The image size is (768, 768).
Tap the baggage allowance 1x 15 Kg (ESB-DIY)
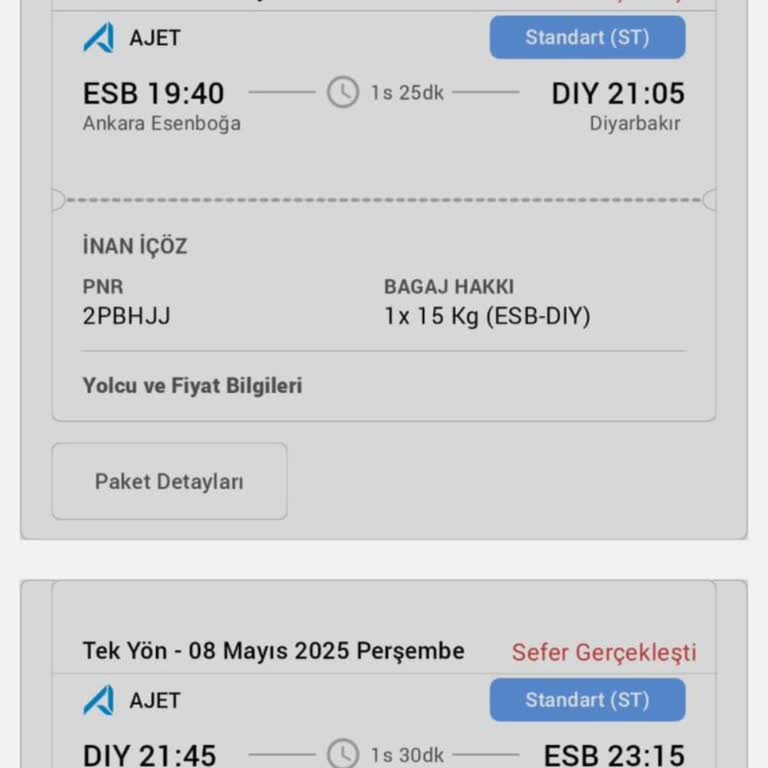[x=487, y=316]
